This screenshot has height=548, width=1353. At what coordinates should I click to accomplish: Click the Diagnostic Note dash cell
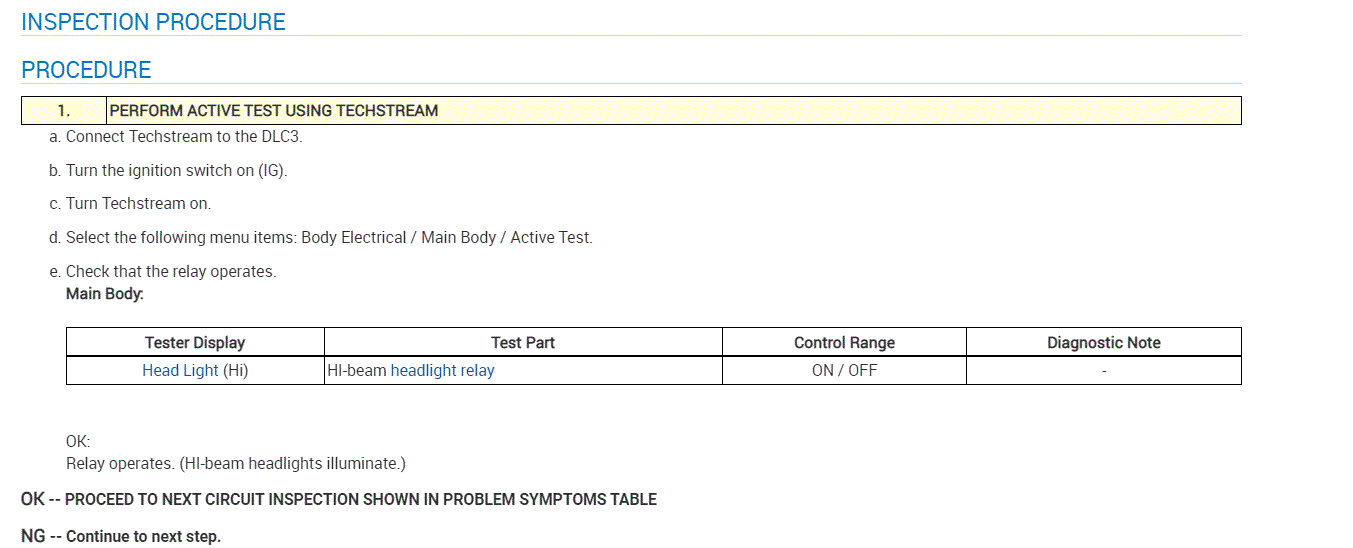1103,371
